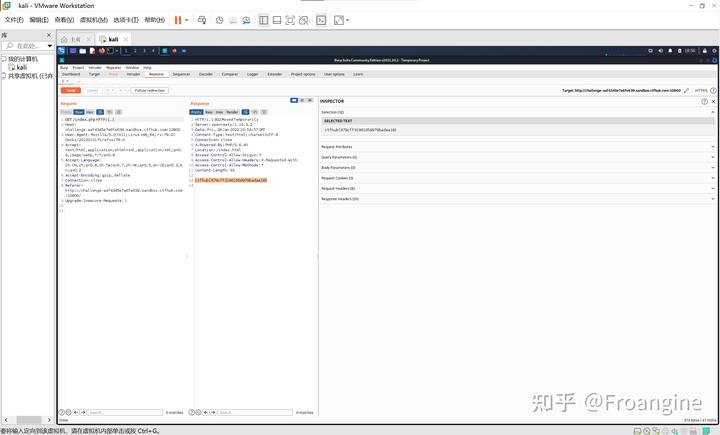The width and height of the screenshot is (720, 435).
Task: Expand the Request Cookies section
Action: point(518,178)
